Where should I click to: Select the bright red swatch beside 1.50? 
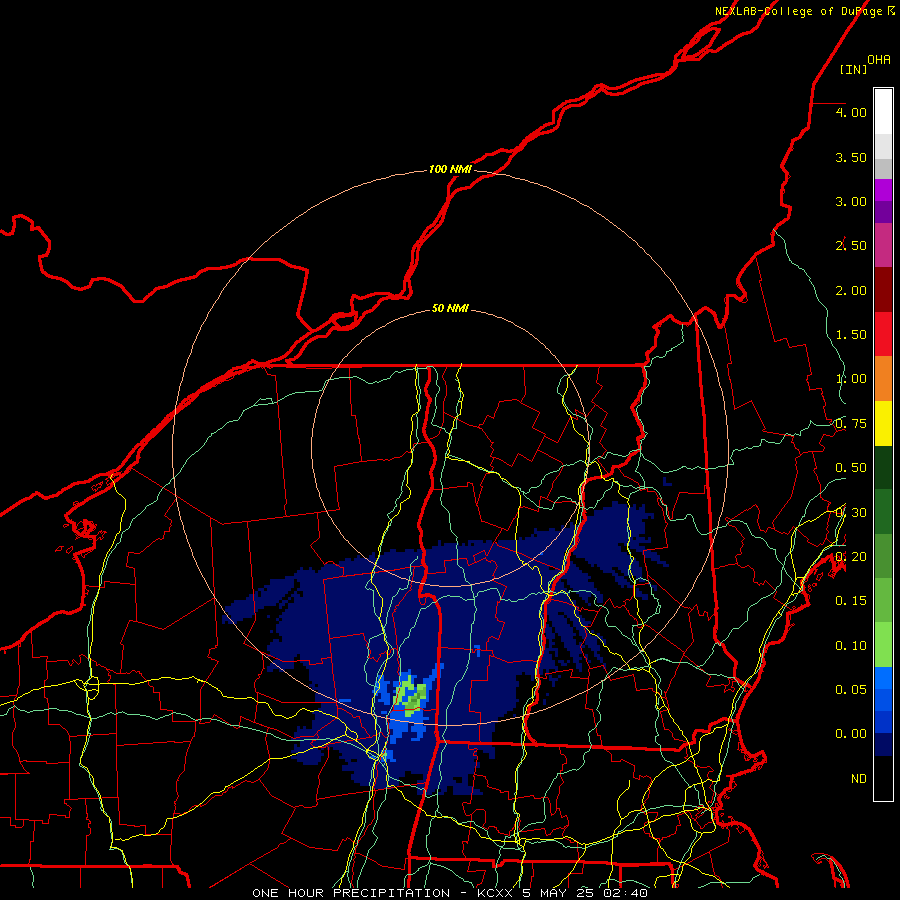point(883,334)
